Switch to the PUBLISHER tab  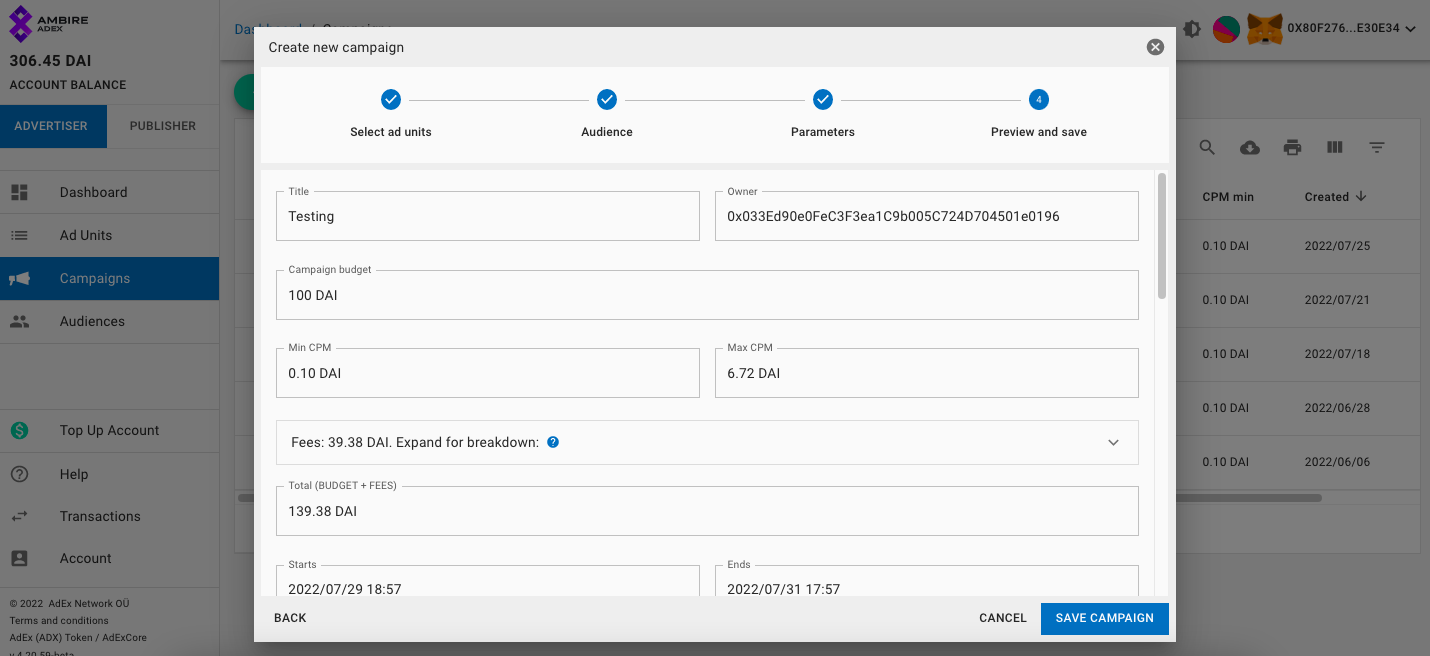(163, 126)
